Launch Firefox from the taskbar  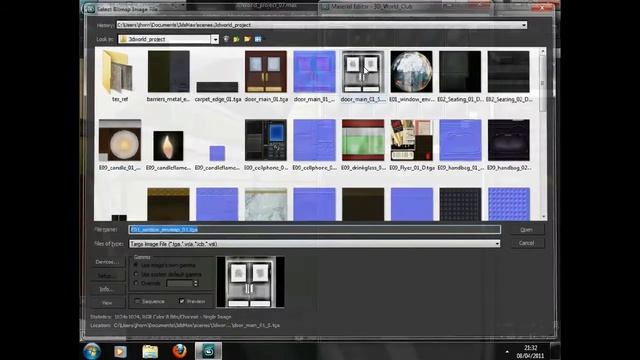[x=179, y=351]
